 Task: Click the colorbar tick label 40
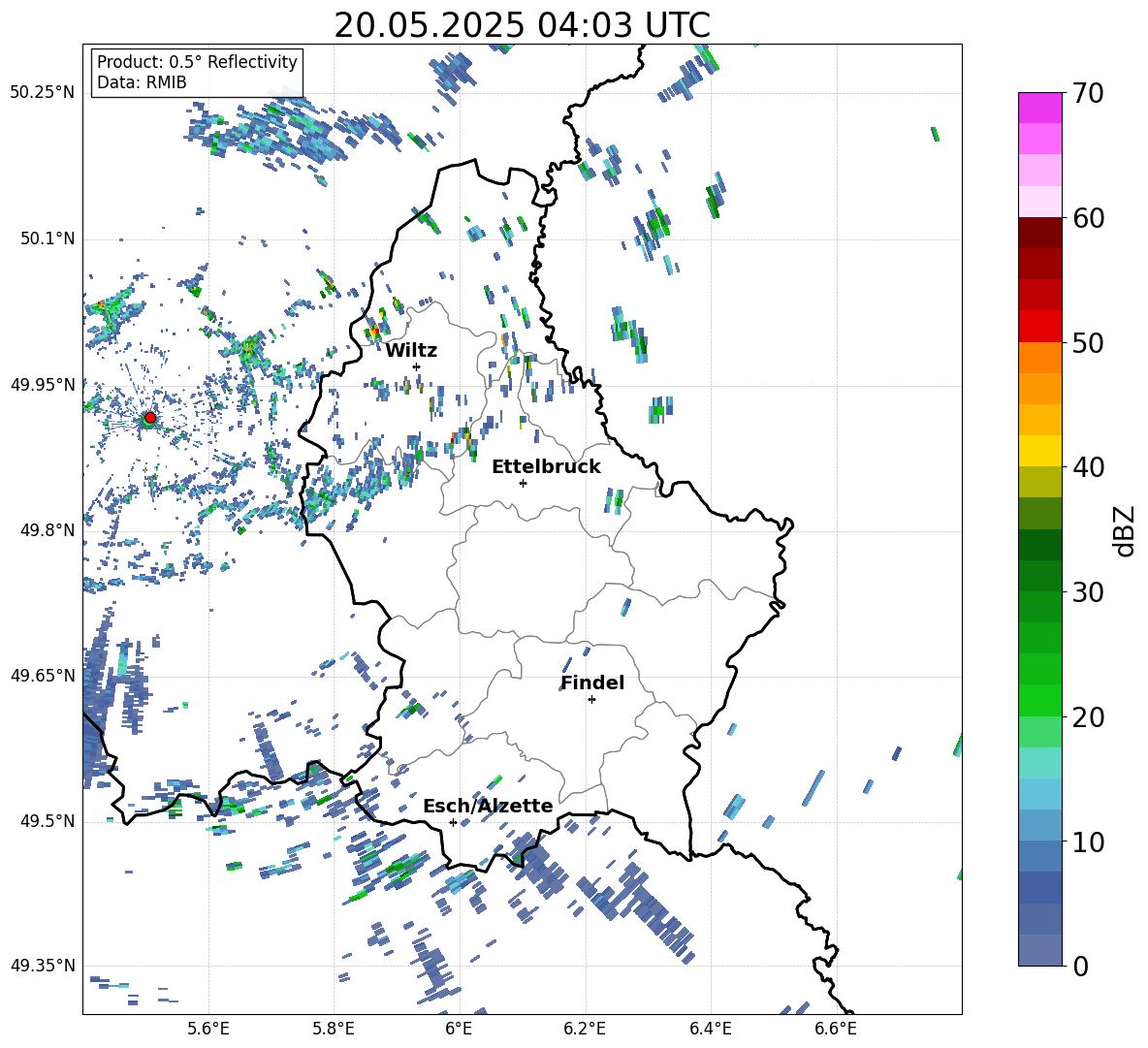click(1088, 467)
